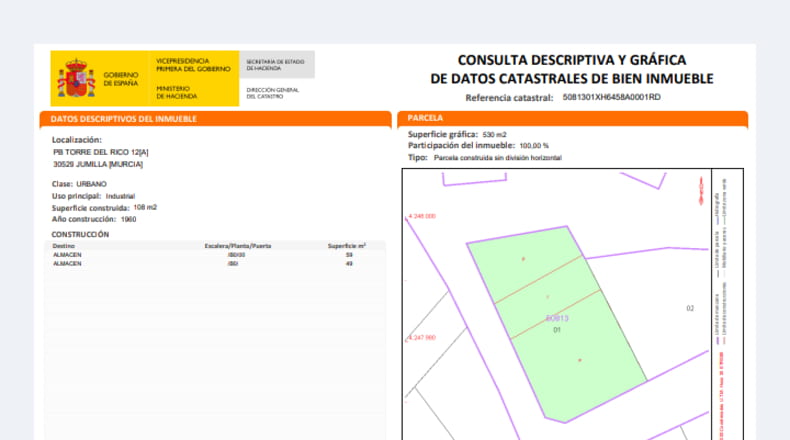Click the 'Uso principal:' label

[76, 196]
